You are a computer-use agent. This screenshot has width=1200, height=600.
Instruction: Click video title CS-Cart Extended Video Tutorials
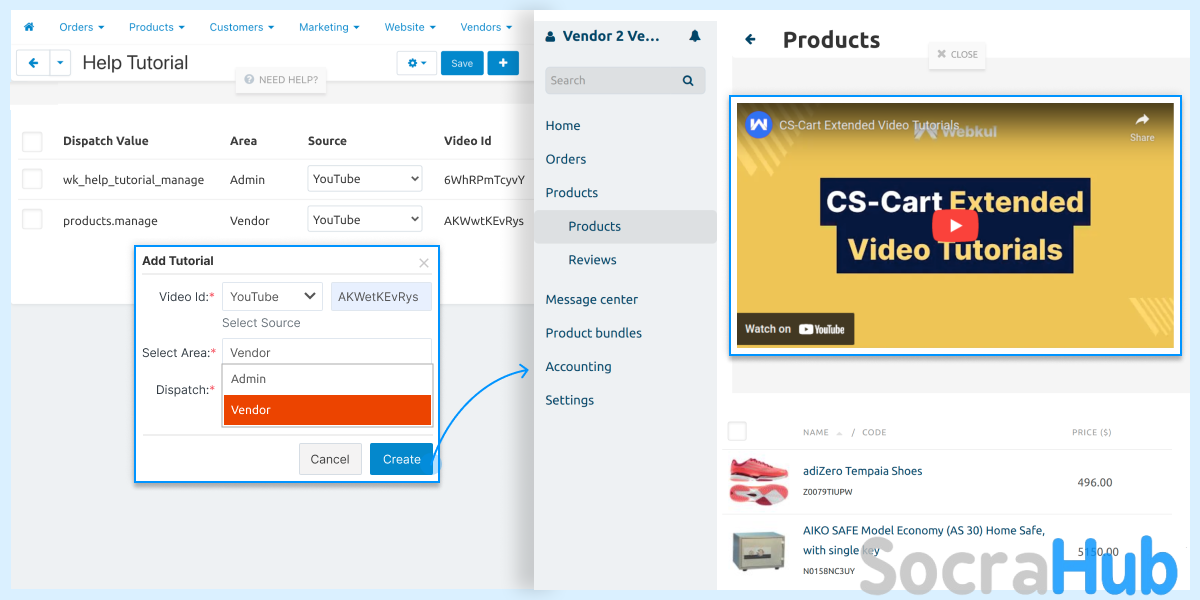(868, 126)
